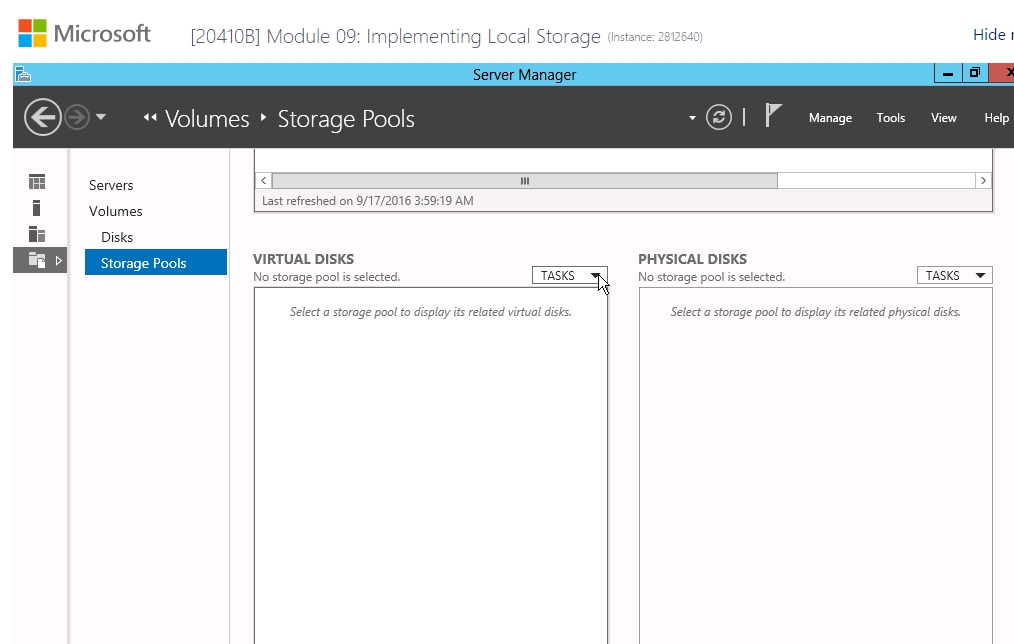This screenshot has height=644, width=1014.
Task: Expand the File and Storage Services arrow
Action: coord(59,261)
